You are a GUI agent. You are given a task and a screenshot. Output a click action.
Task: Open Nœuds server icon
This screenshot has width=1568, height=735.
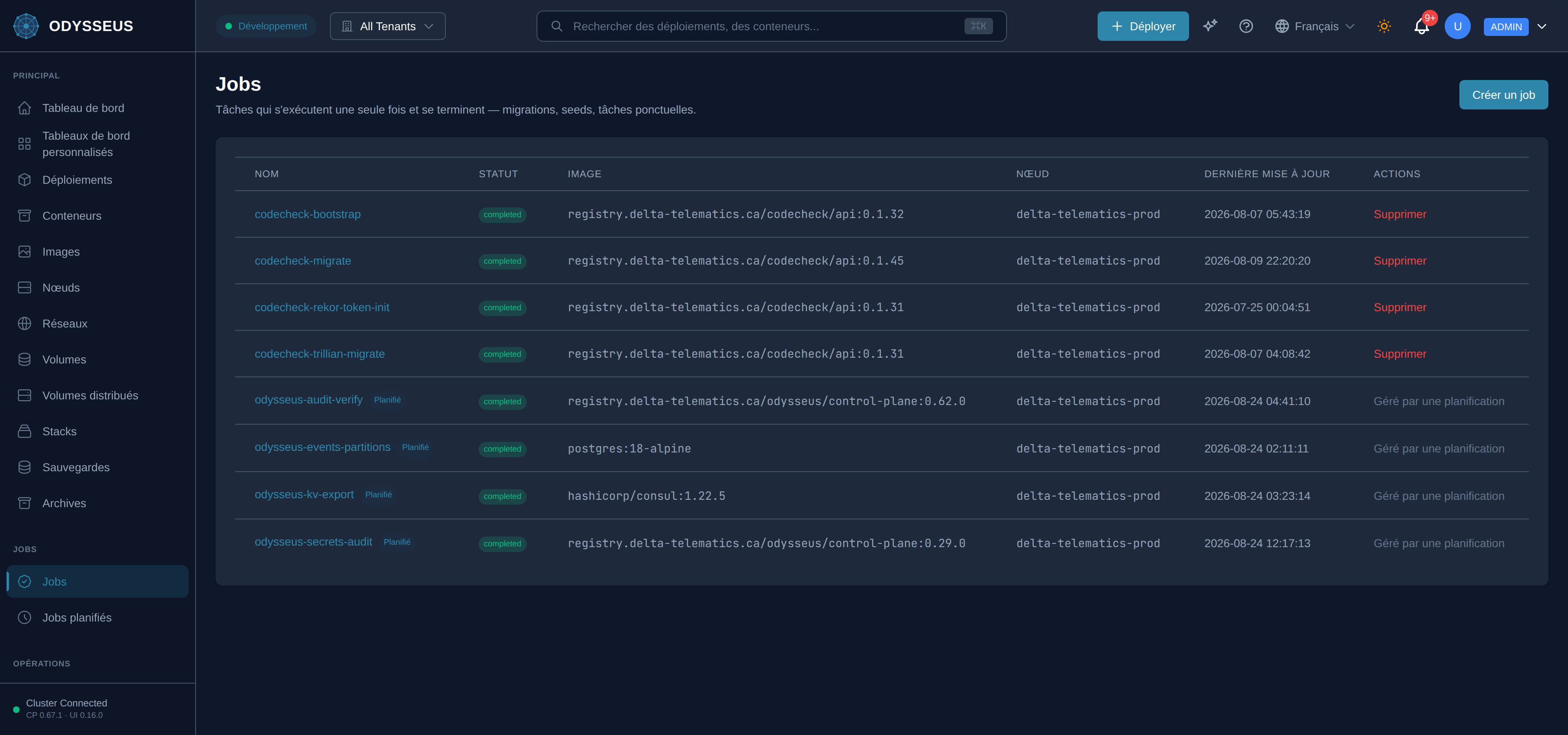coord(24,288)
